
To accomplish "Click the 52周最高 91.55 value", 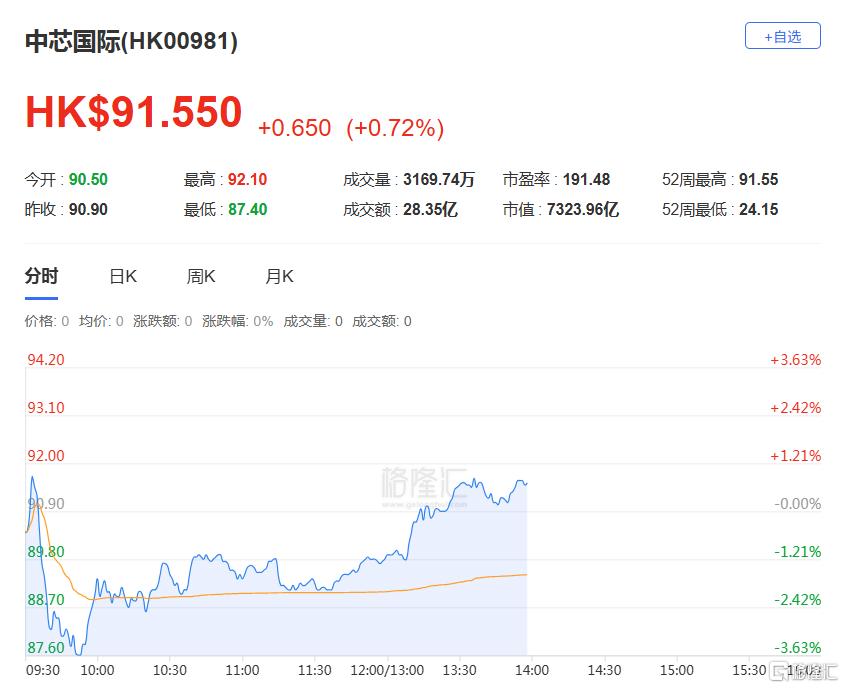I will [758, 180].
